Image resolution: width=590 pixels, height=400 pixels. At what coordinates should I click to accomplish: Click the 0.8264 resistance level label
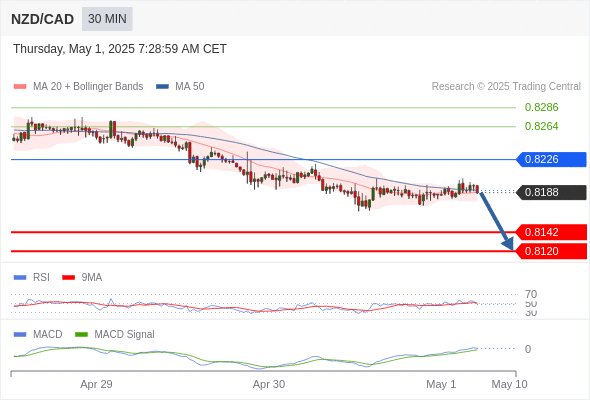[541, 126]
